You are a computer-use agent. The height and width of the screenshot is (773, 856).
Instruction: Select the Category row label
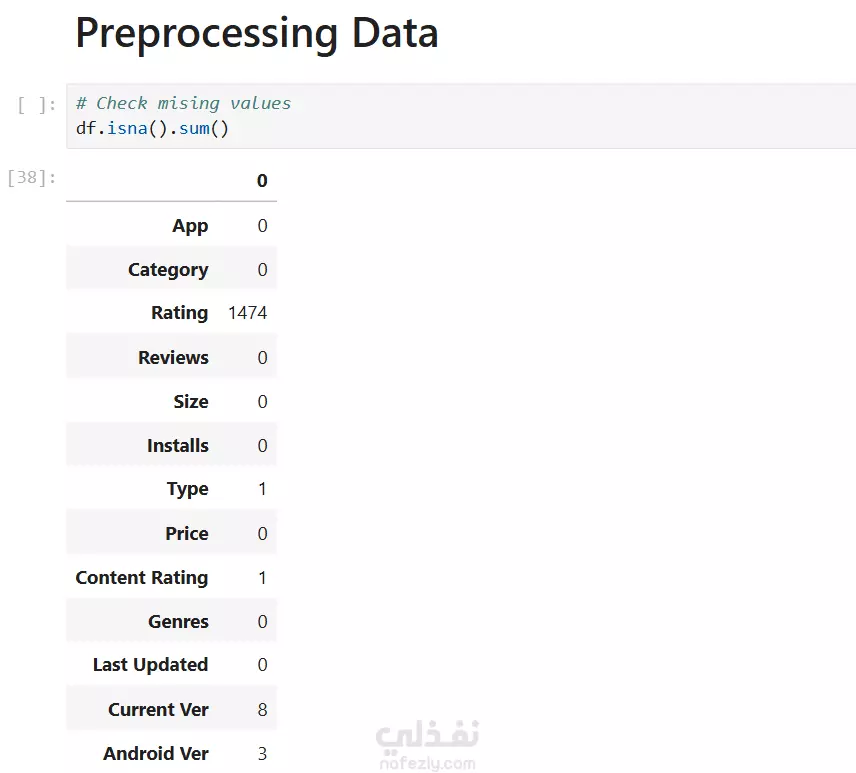pos(168,270)
